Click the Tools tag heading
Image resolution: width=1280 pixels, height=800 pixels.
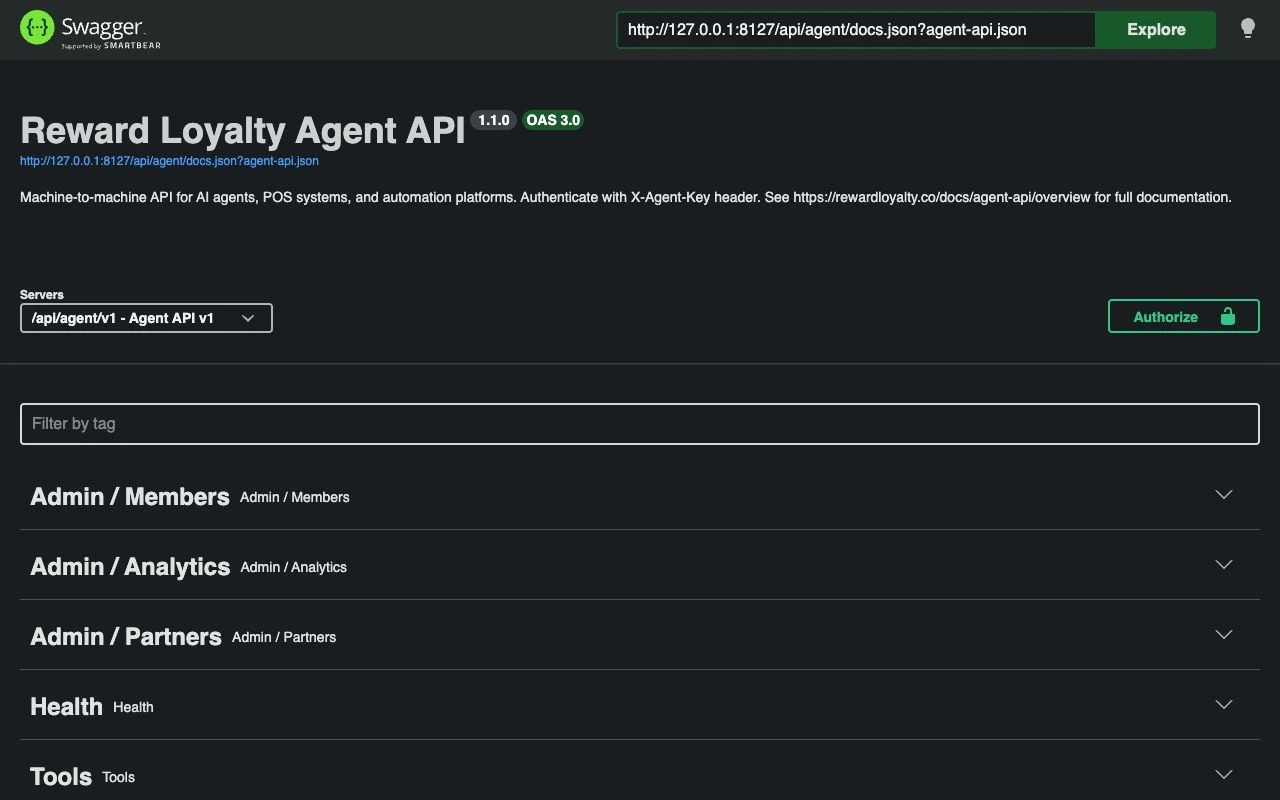tap(61, 777)
